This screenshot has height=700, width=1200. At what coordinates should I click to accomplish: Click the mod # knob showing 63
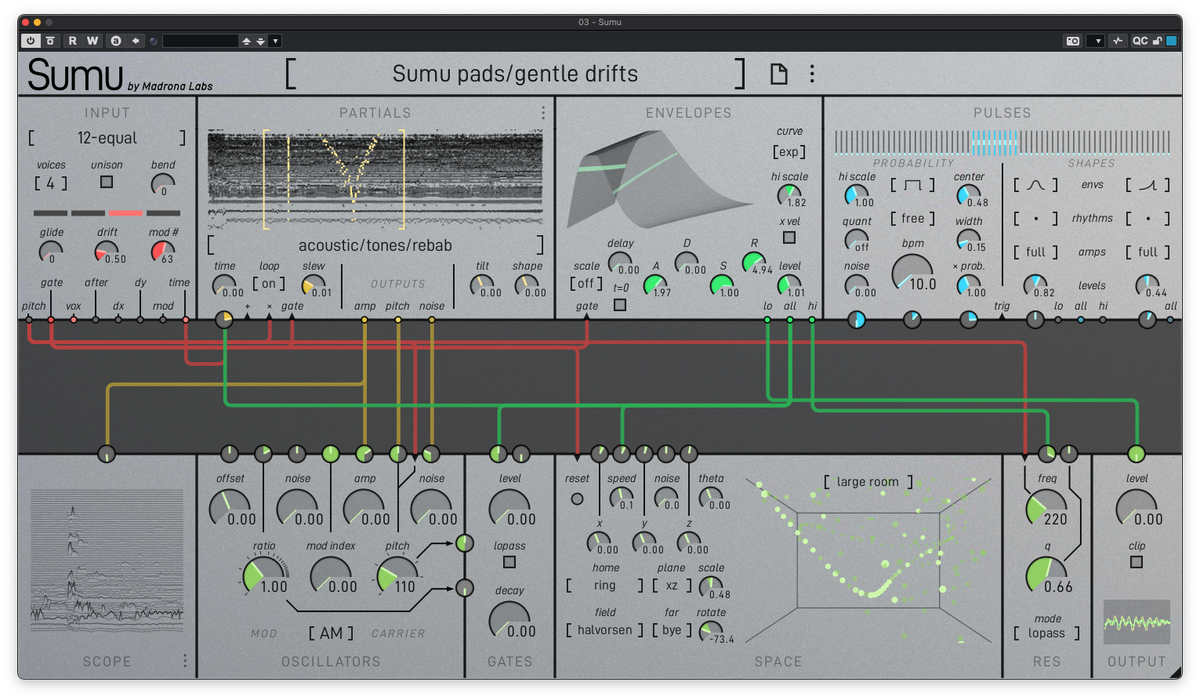[163, 252]
